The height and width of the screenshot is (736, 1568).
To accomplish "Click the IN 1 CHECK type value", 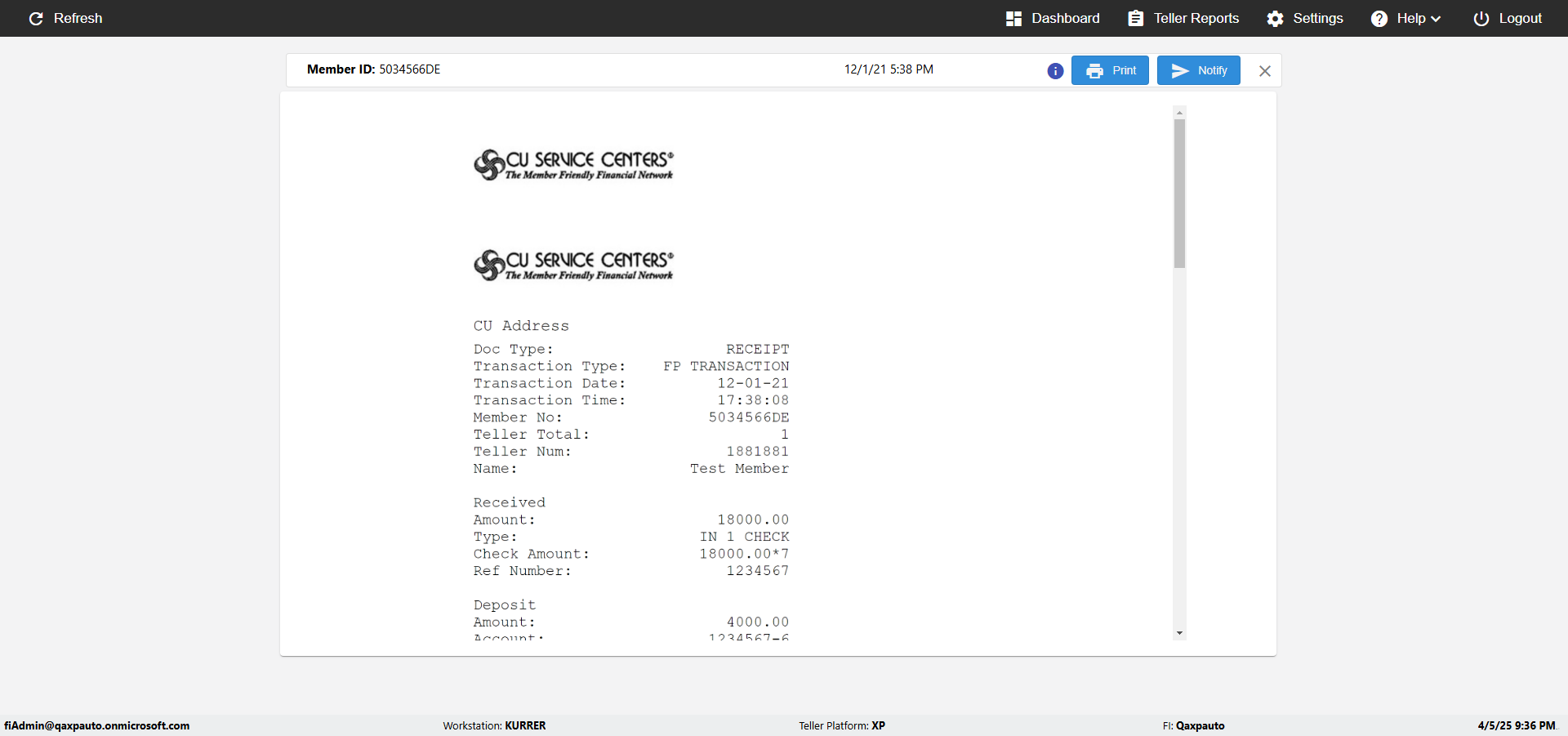I will [x=744, y=537].
